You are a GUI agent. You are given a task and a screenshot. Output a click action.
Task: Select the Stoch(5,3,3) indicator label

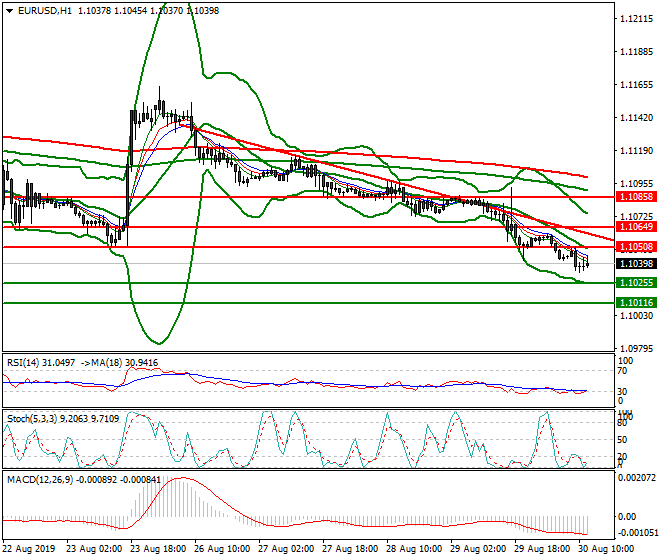[34, 419]
